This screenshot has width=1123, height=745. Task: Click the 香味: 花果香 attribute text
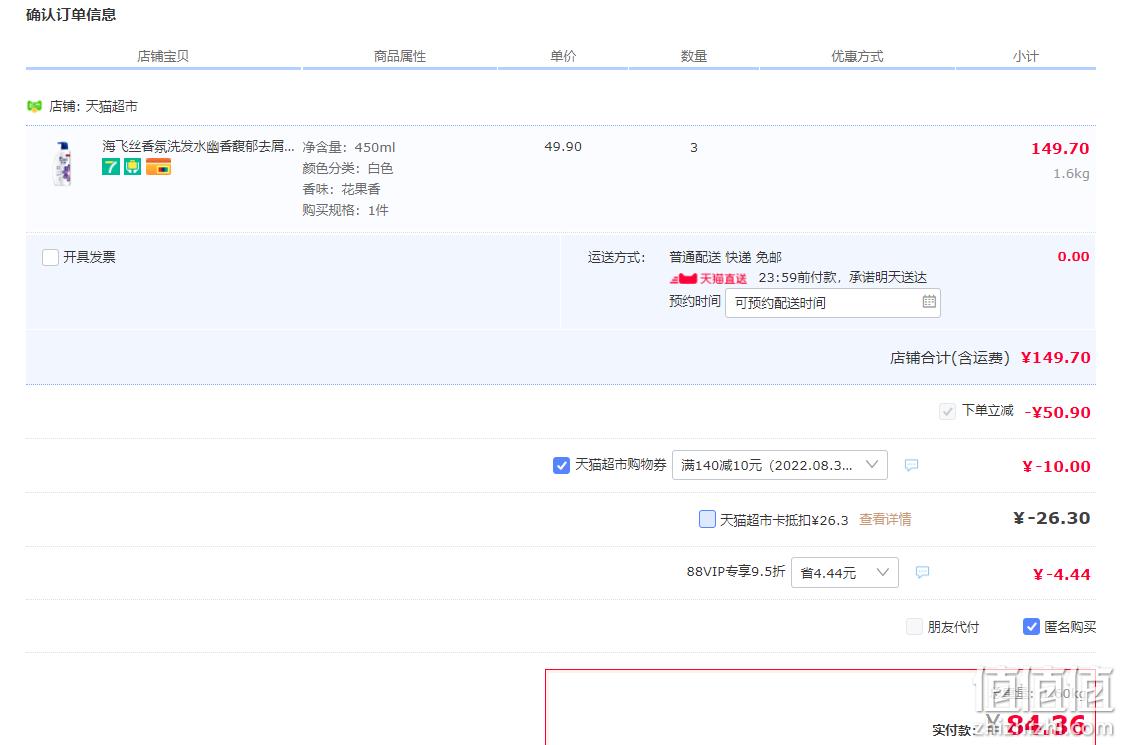pos(341,189)
